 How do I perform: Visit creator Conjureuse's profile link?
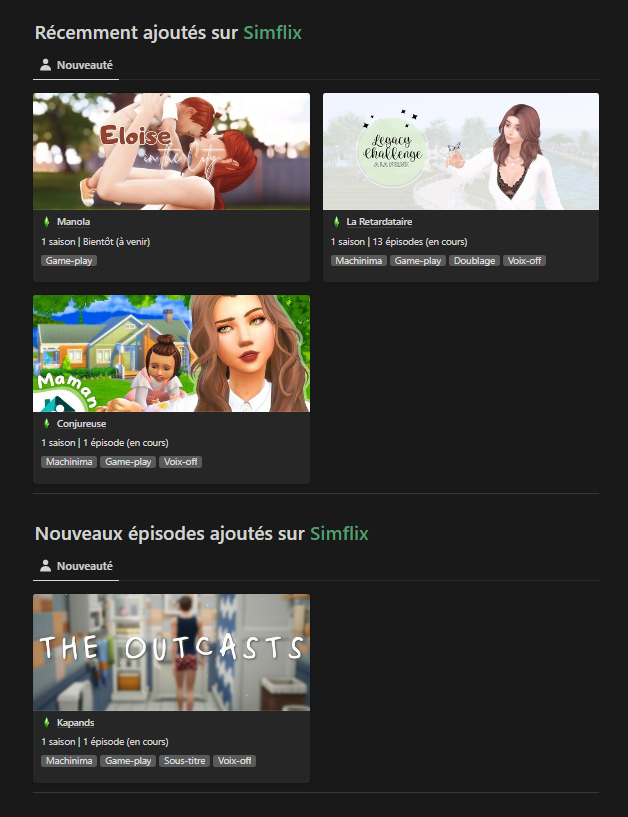pyautogui.click(x=81, y=424)
